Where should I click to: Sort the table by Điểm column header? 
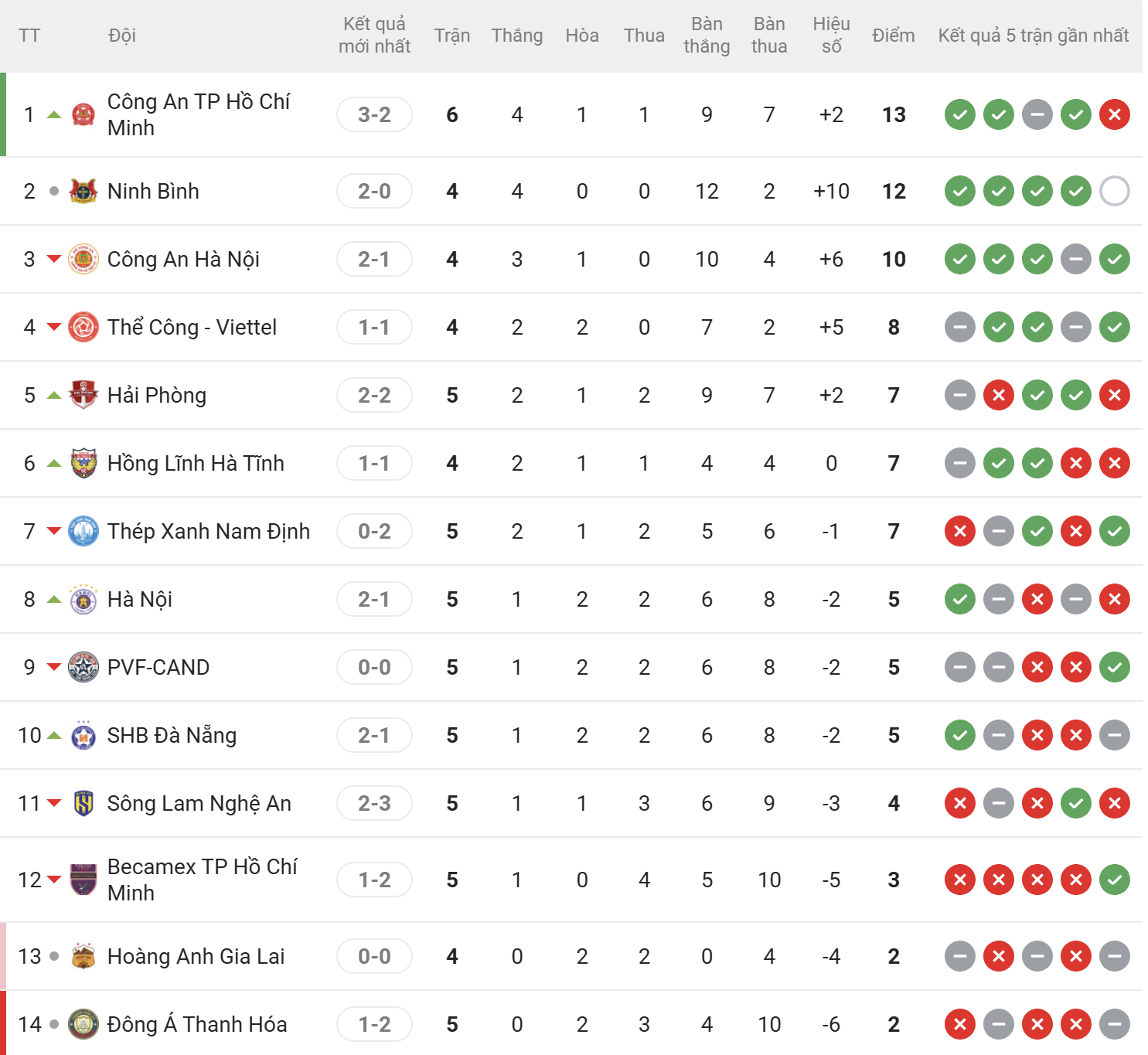coord(894,36)
